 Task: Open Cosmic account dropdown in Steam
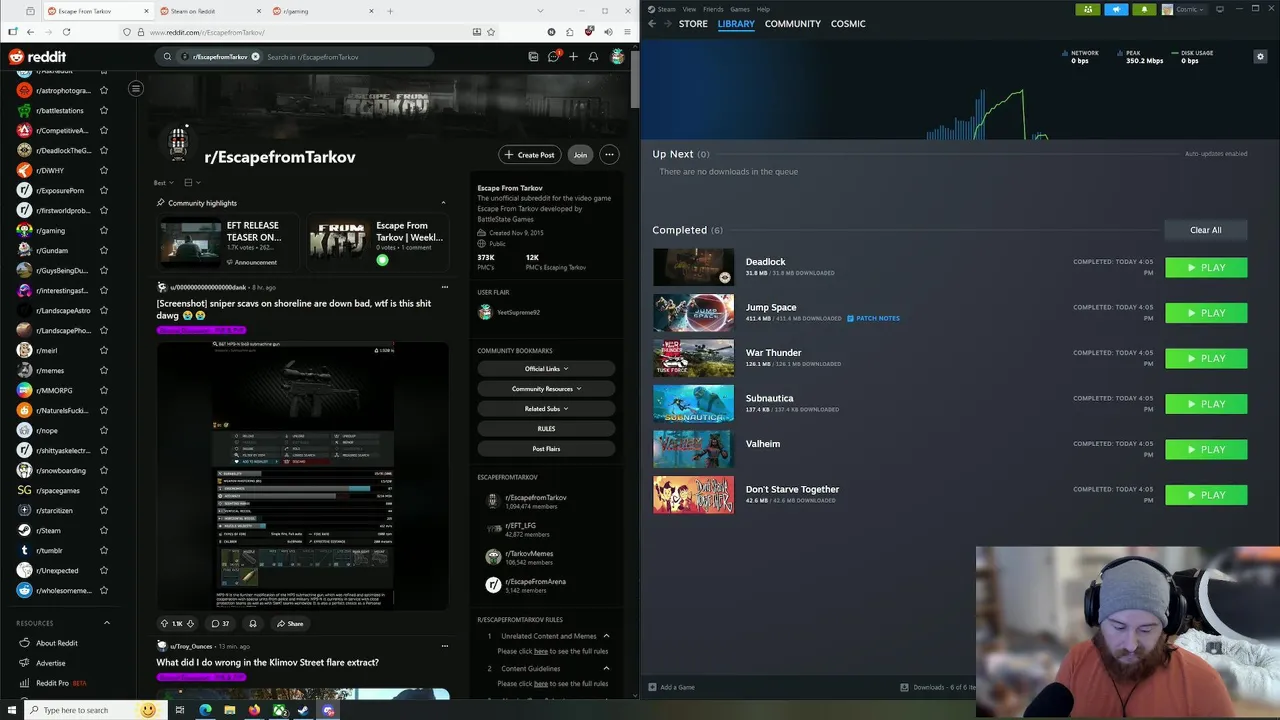(x=1184, y=9)
